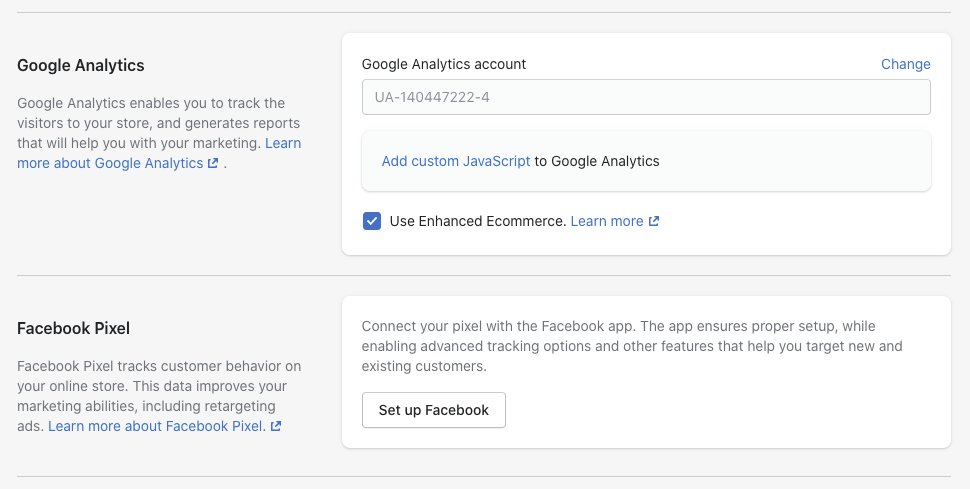This screenshot has width=970, height=489.
Task: Open Learn more about Facebook Pixel link
Action: 156,426
